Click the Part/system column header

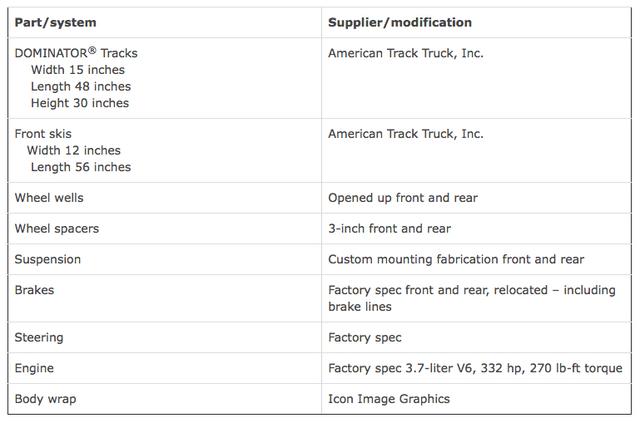point(56,22)
